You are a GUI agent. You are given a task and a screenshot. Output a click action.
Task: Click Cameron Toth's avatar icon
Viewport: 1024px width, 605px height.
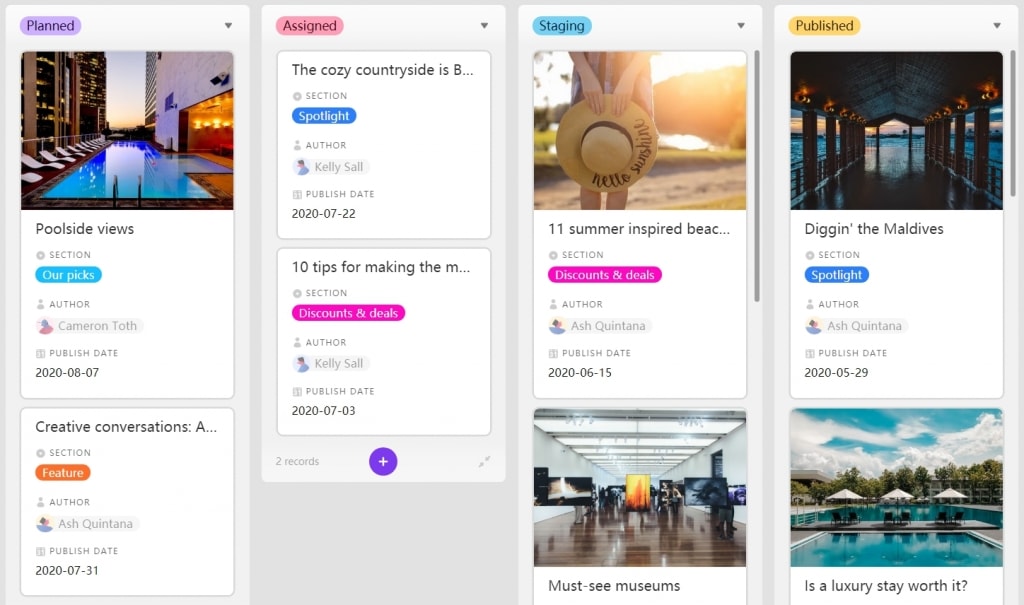point(45,325)
